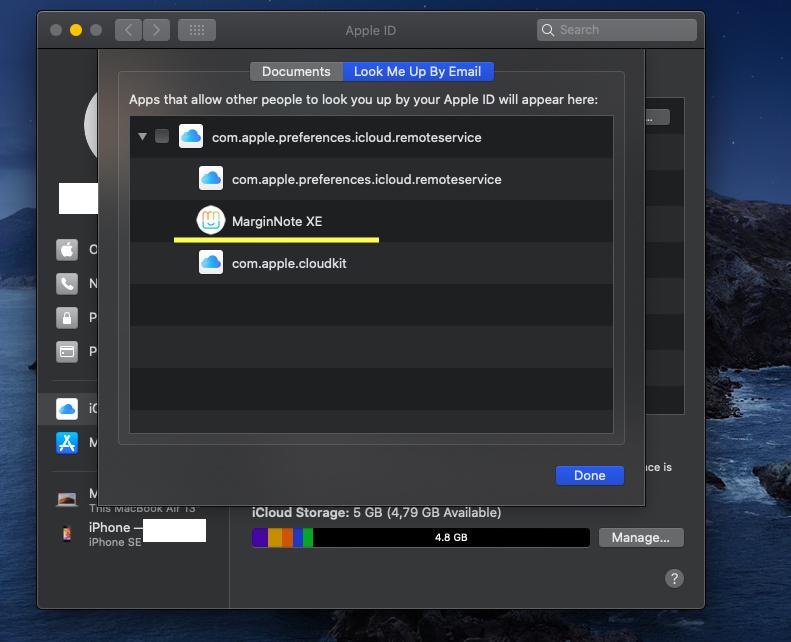Click the iCloud icon in top group row

coord(191,136)
